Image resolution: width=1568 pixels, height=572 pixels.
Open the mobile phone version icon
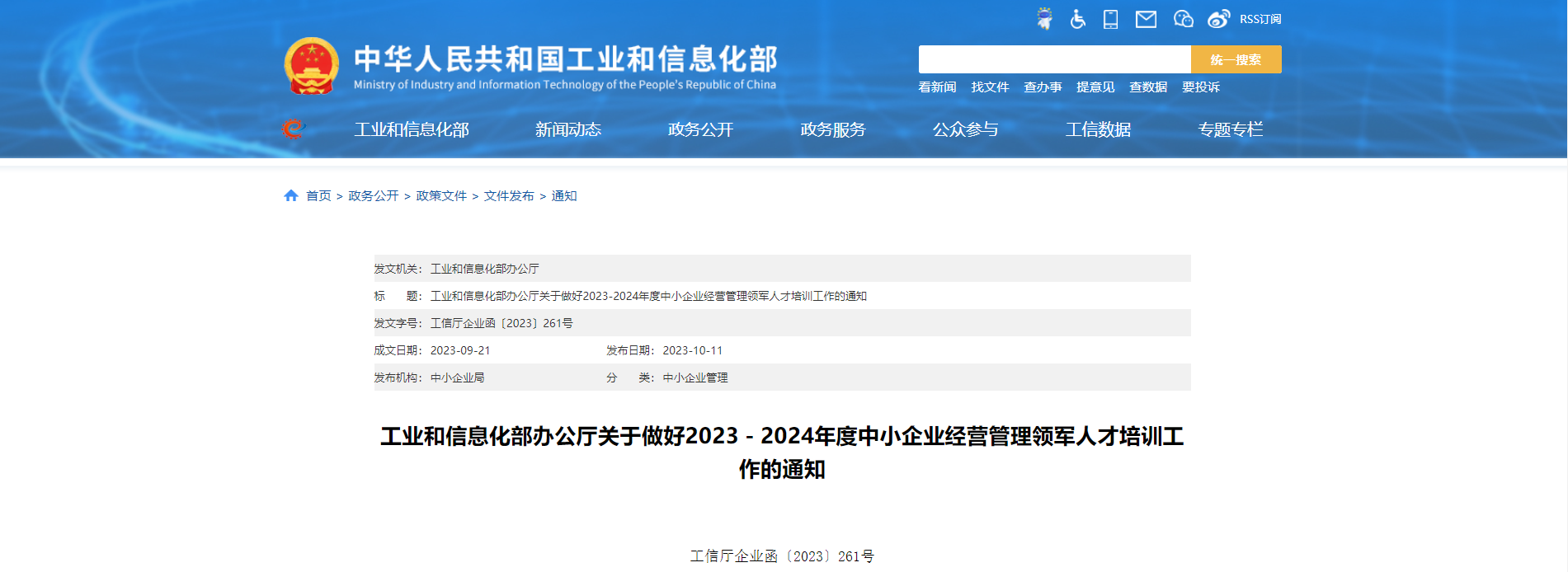(x=1110, y=19)
